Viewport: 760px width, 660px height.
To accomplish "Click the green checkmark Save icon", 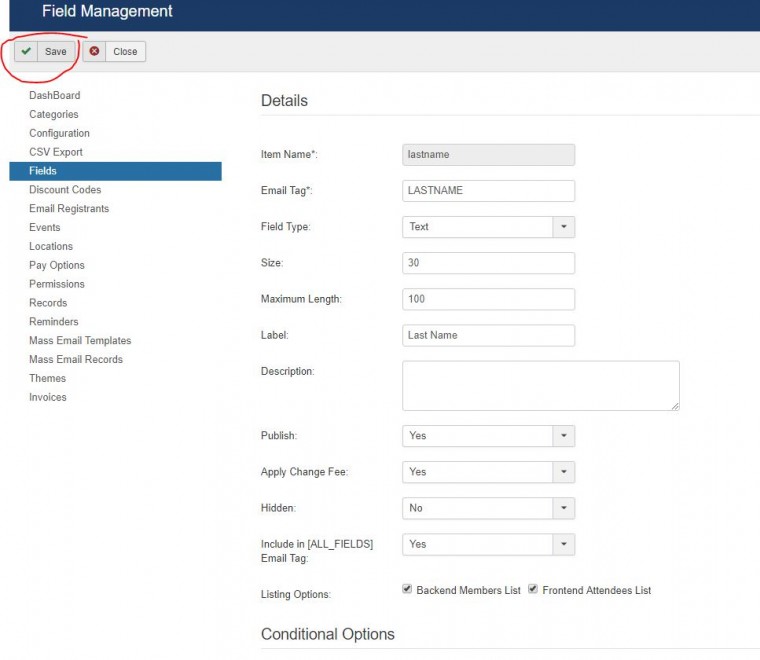I will [x=26, y=51].
